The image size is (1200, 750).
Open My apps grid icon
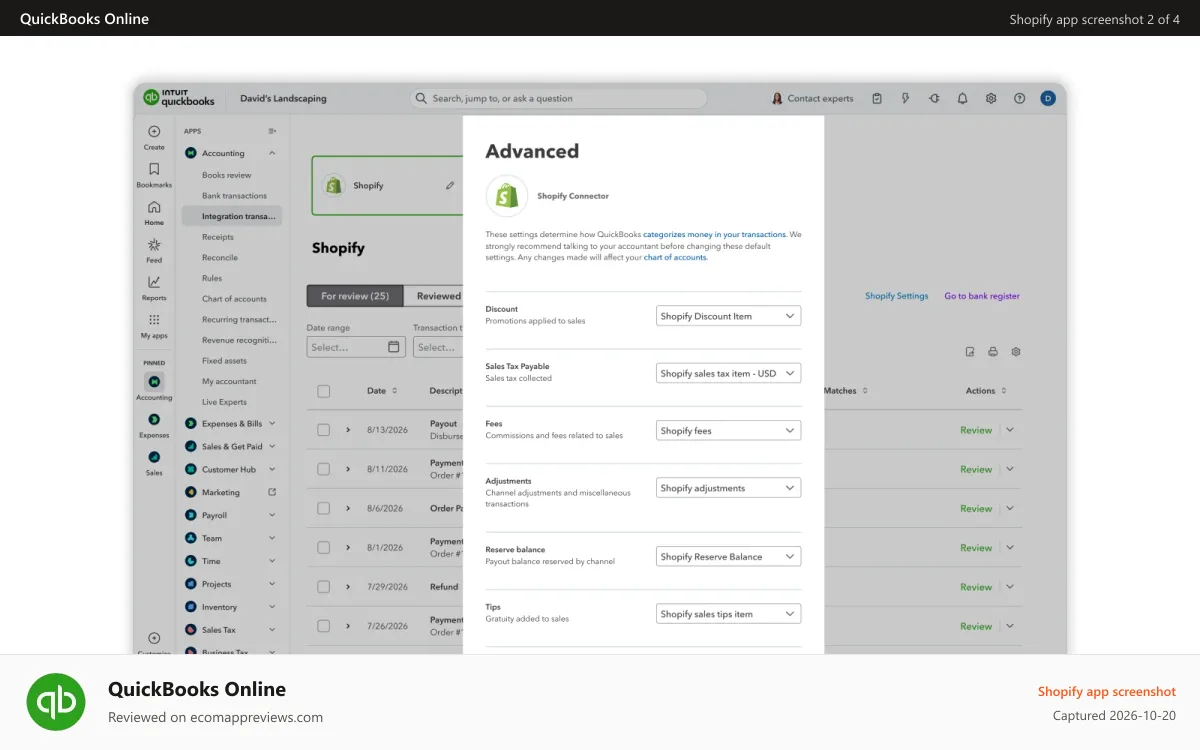pyautogui.click(x=154, y=320)
